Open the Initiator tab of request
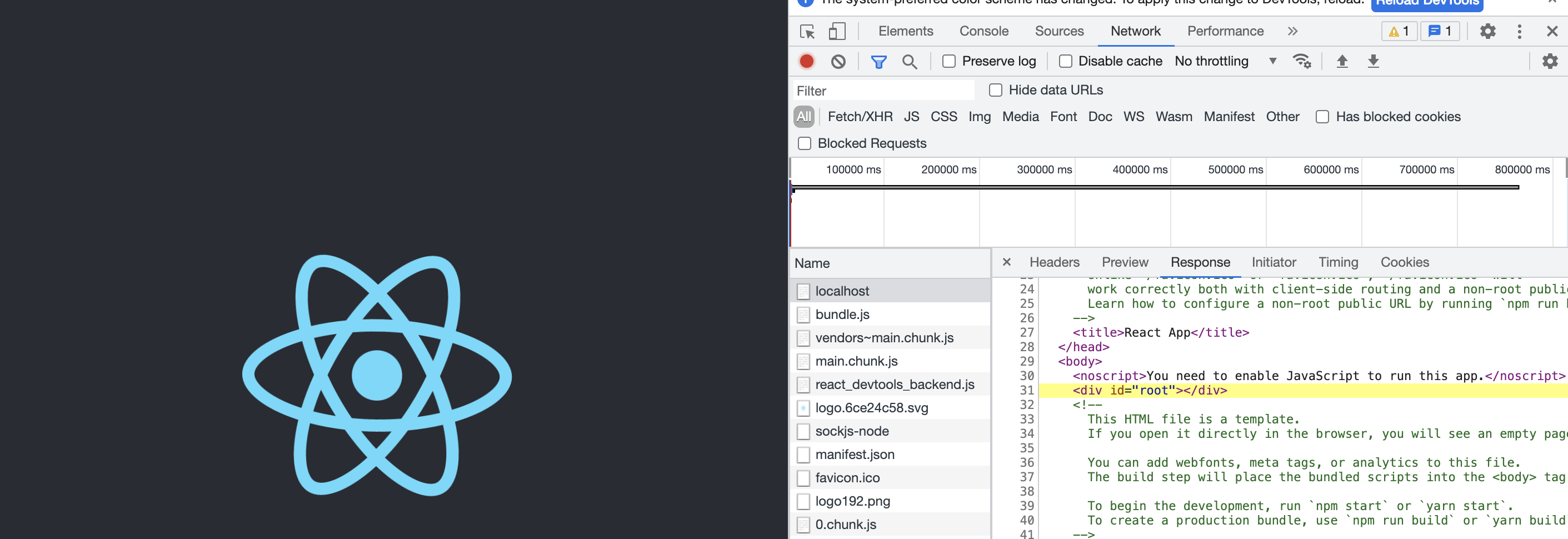1568x539 pixels. [x=1274, y=262]
